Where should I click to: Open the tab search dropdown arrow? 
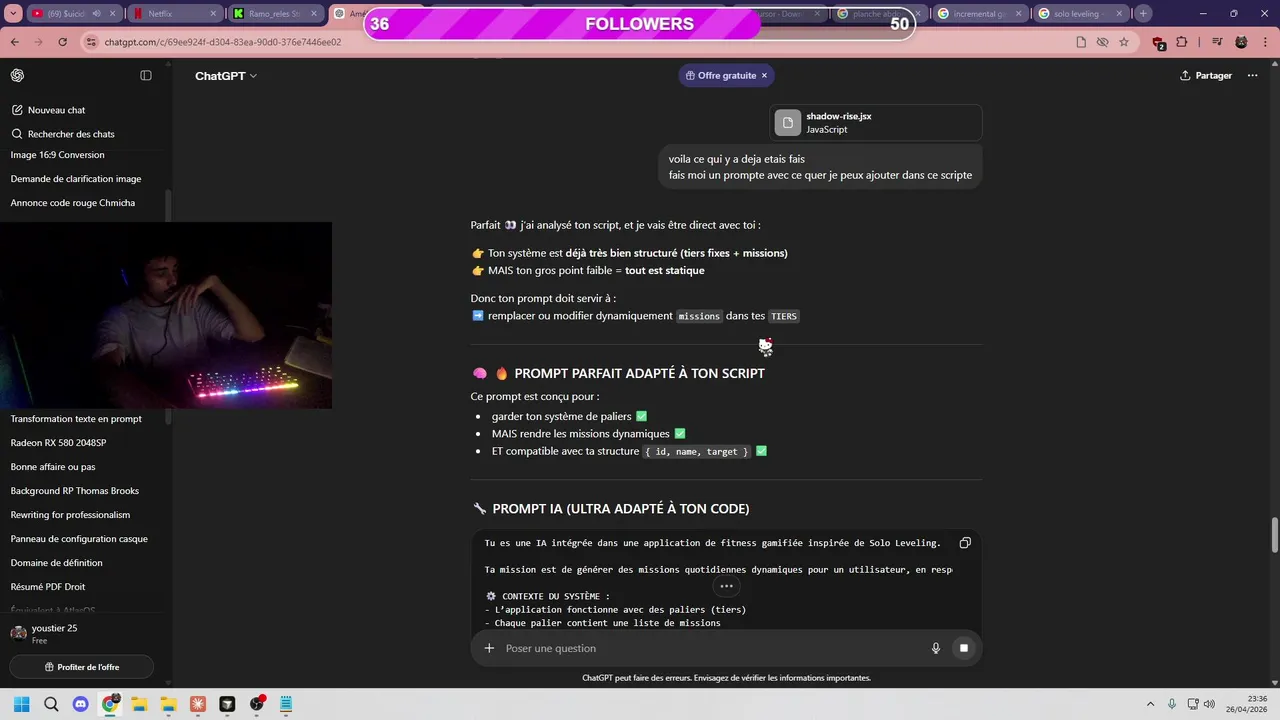tap(13, 14)
